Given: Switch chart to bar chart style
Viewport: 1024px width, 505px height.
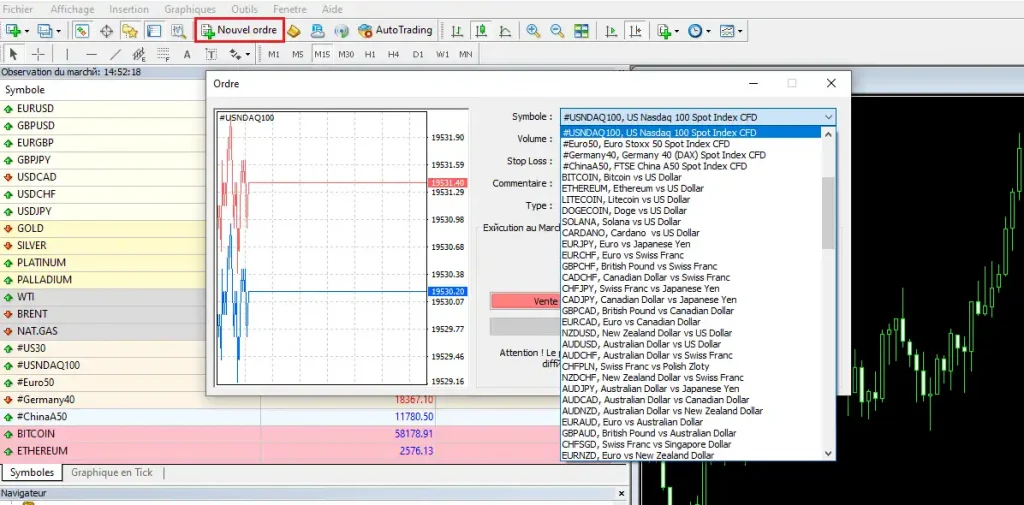Looking at the screenshot, I should 458,31.
